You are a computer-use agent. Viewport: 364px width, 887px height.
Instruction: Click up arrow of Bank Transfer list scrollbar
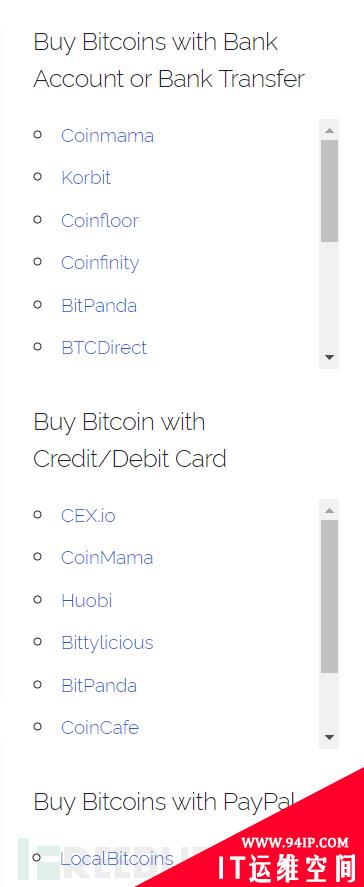tap(329, 131)
